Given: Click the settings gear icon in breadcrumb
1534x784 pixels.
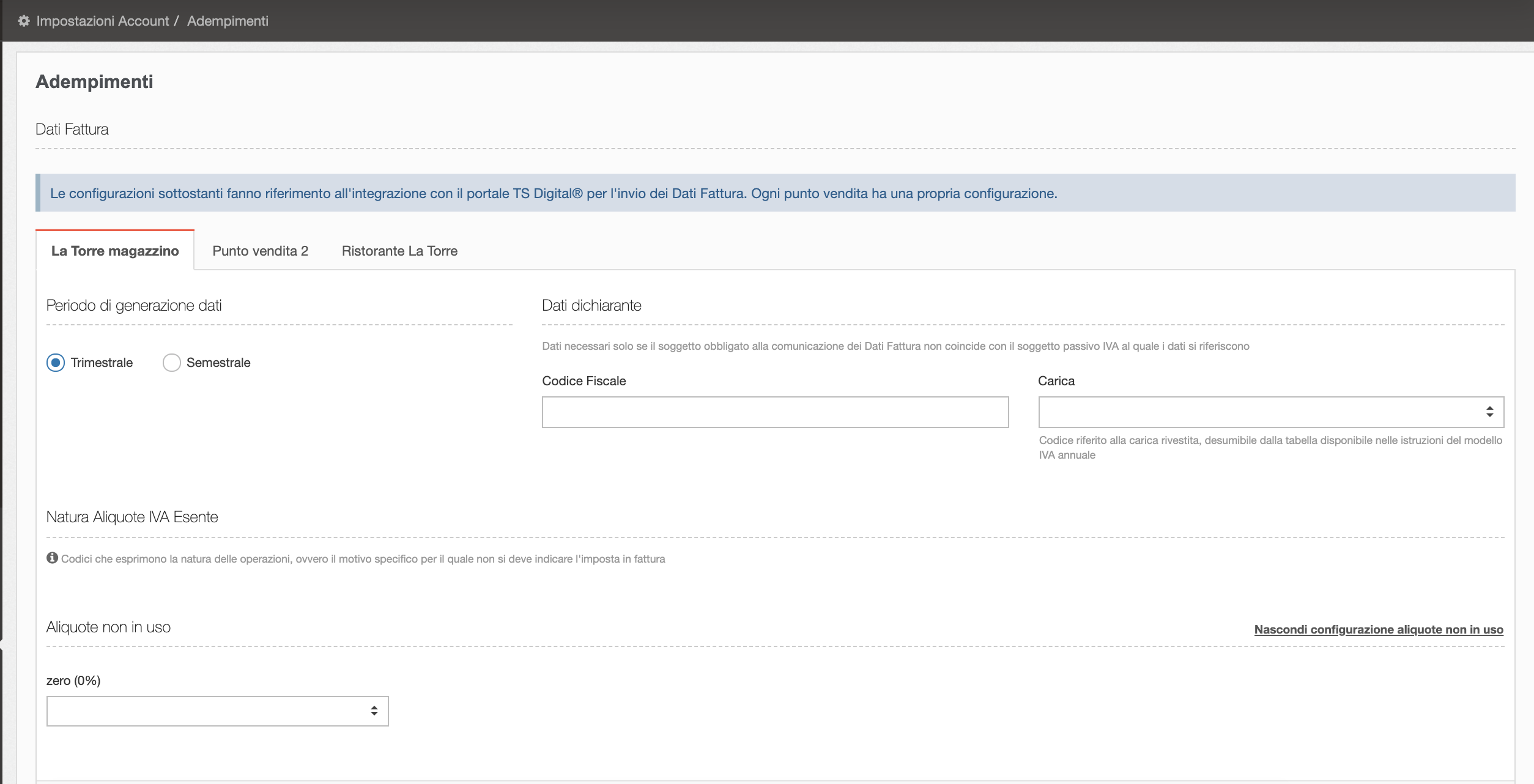Looking at the screenshot, I should tap(24, 21).
